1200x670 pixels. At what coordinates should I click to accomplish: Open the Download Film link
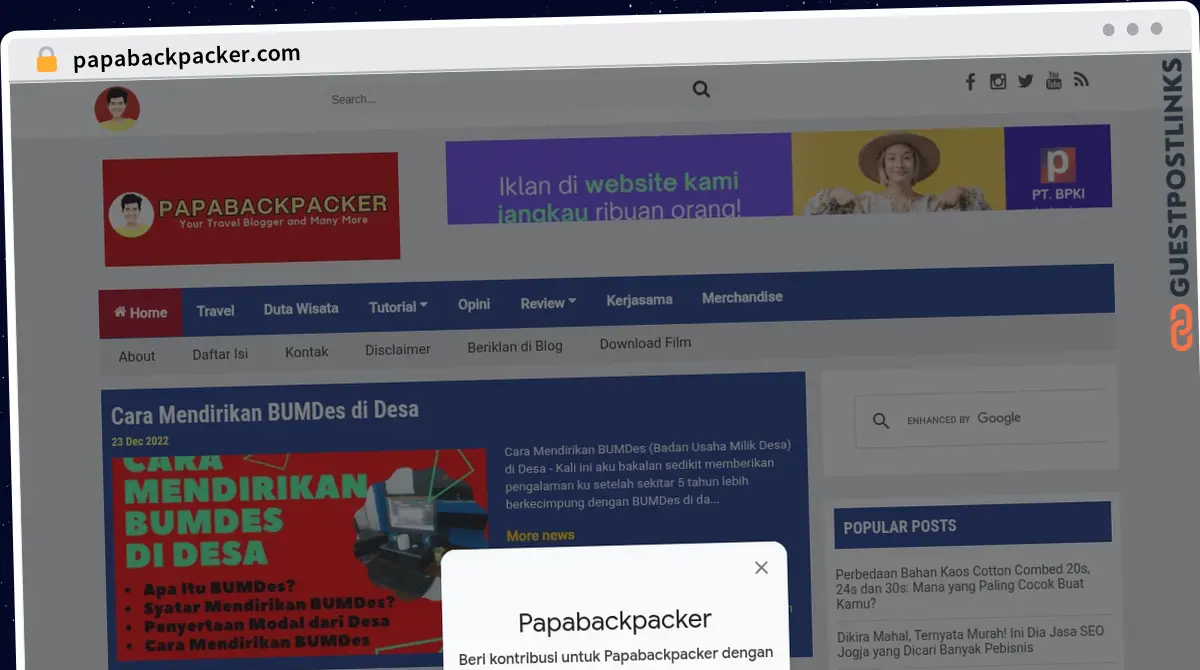645,343
